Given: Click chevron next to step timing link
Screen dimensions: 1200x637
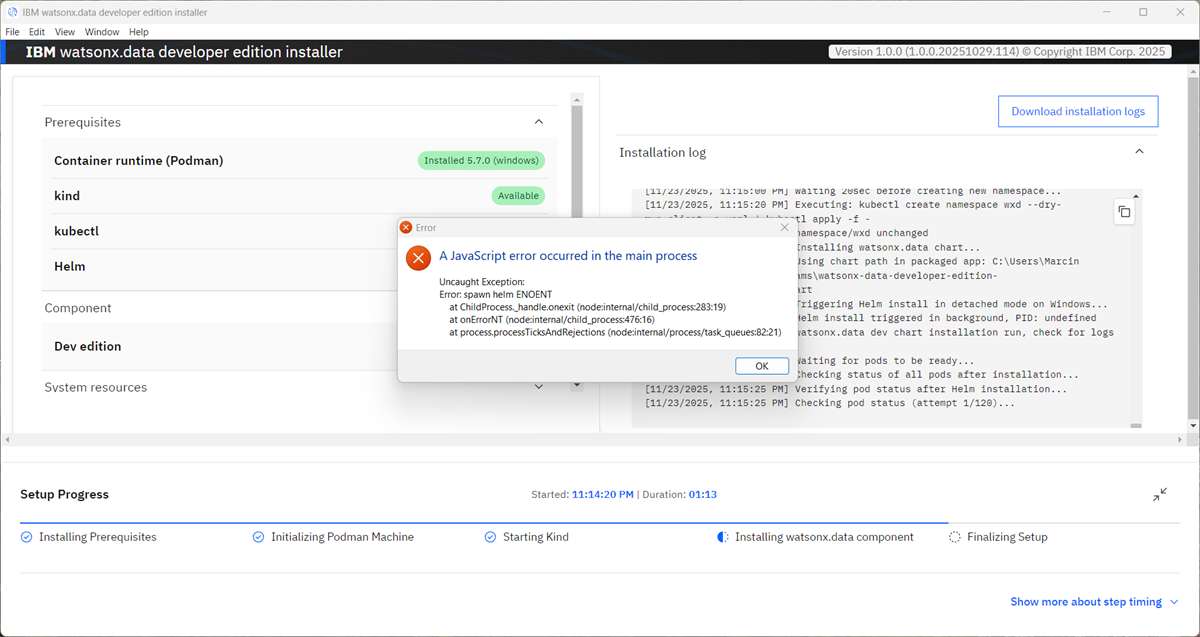Looking at the screenshot, I should [x=1174, y=602].
